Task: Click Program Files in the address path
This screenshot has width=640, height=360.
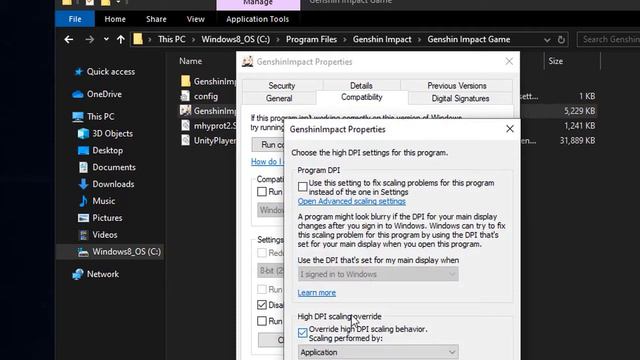Action: point(311,40)
